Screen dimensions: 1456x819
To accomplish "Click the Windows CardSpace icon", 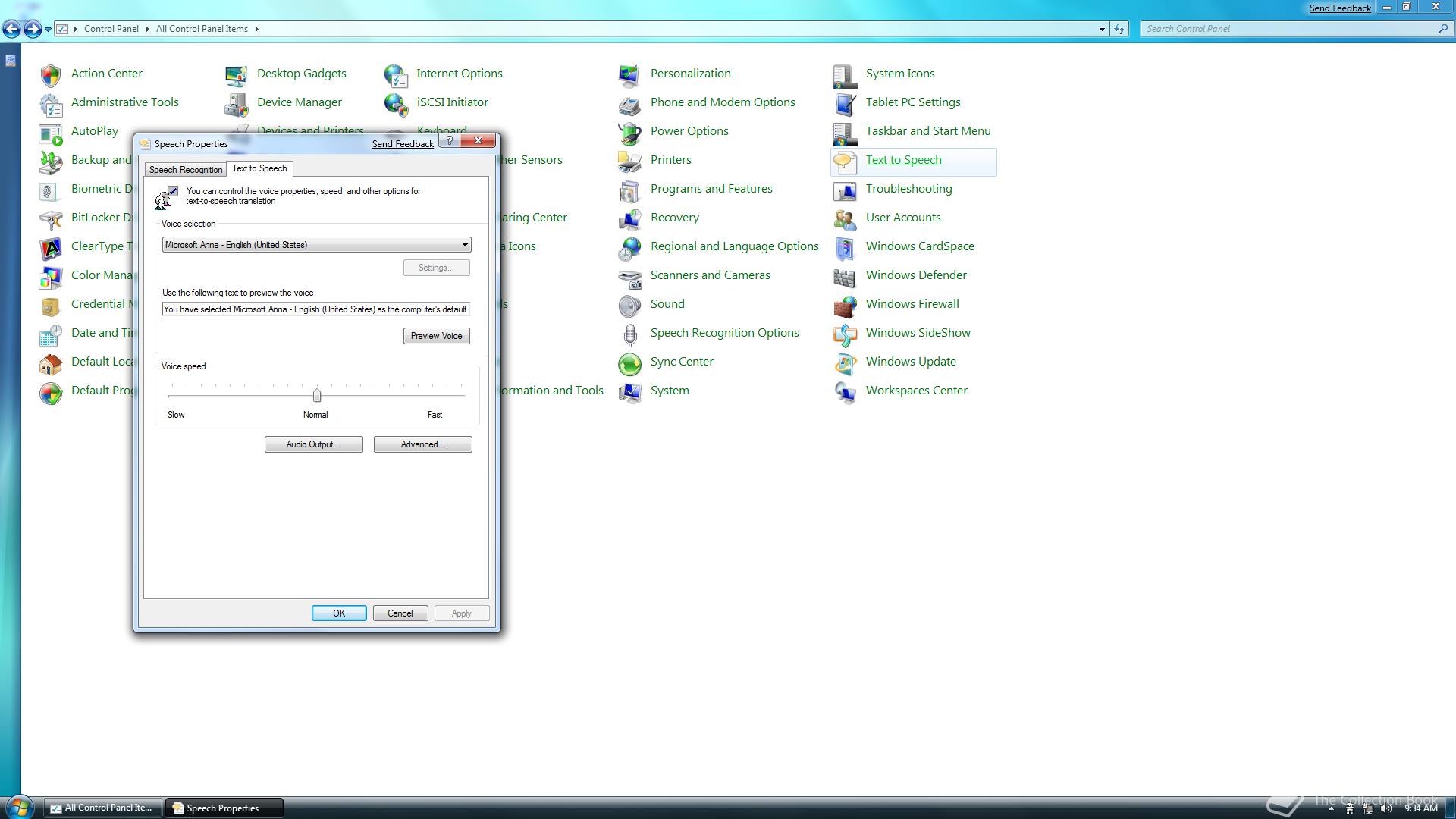I will (846, 248).
